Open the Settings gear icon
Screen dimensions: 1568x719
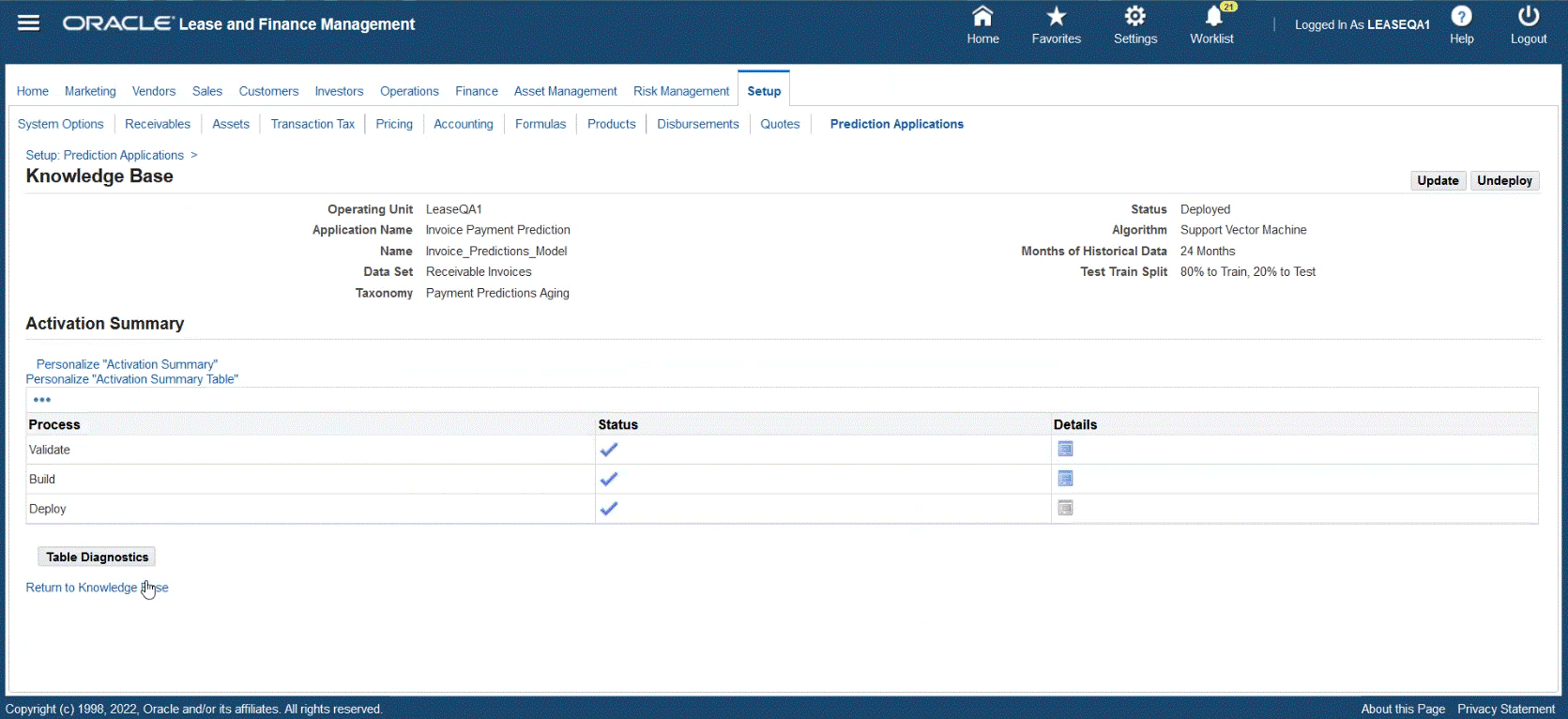point(1135,16)
